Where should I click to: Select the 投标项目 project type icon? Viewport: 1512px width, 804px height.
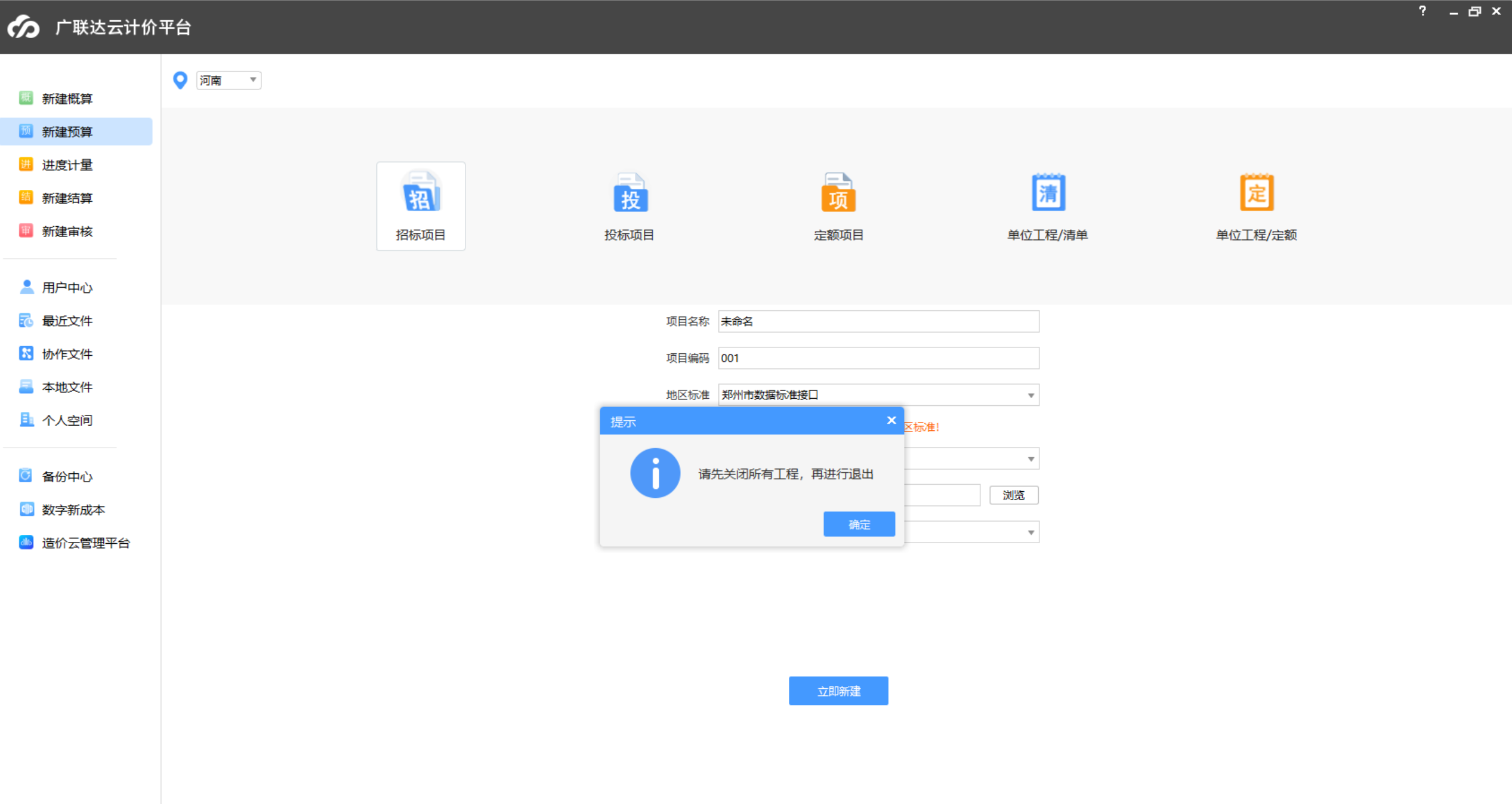click(630, 192)
